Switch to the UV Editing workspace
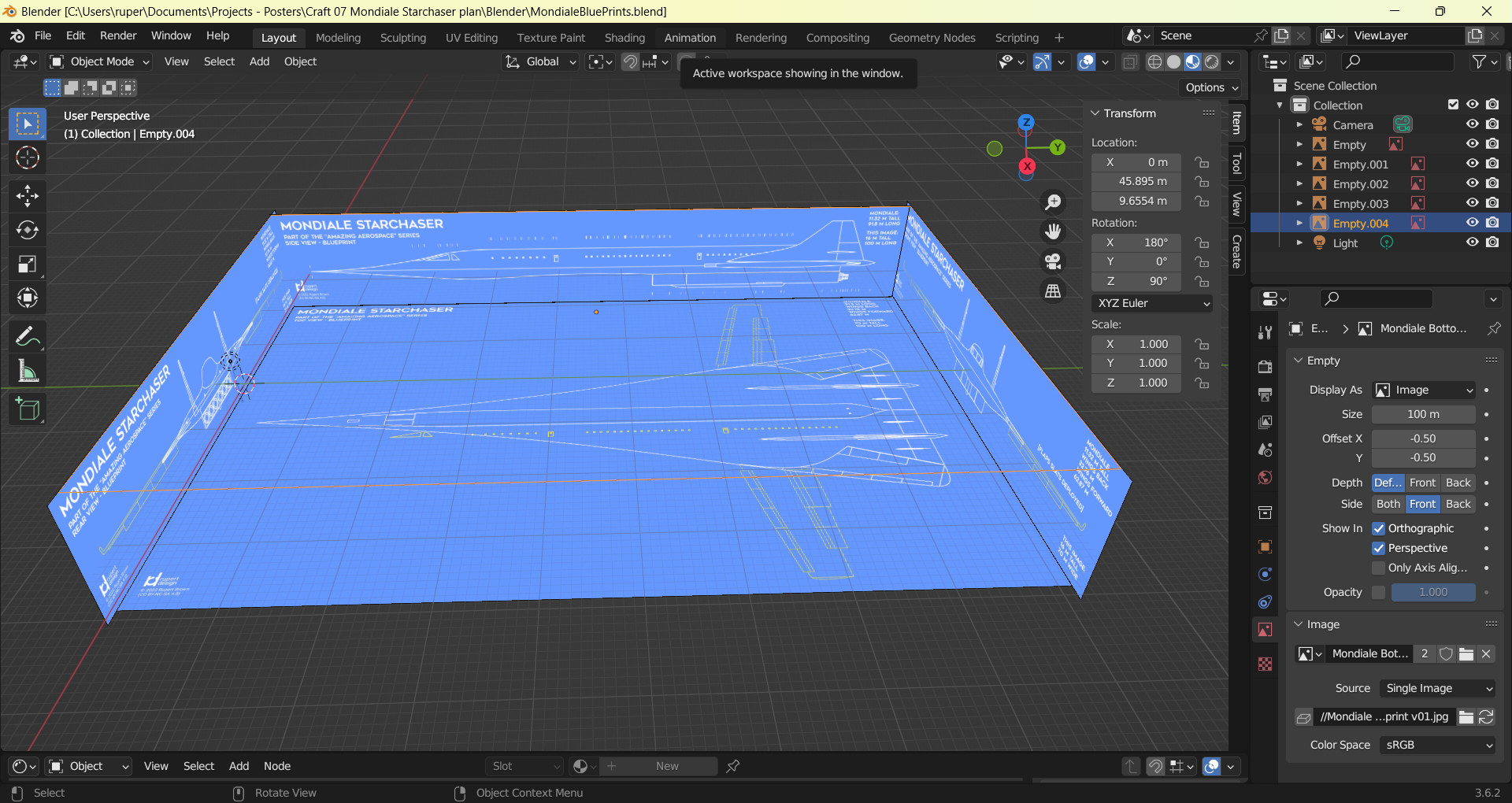 pyautogui.click(x=471, y=38)
